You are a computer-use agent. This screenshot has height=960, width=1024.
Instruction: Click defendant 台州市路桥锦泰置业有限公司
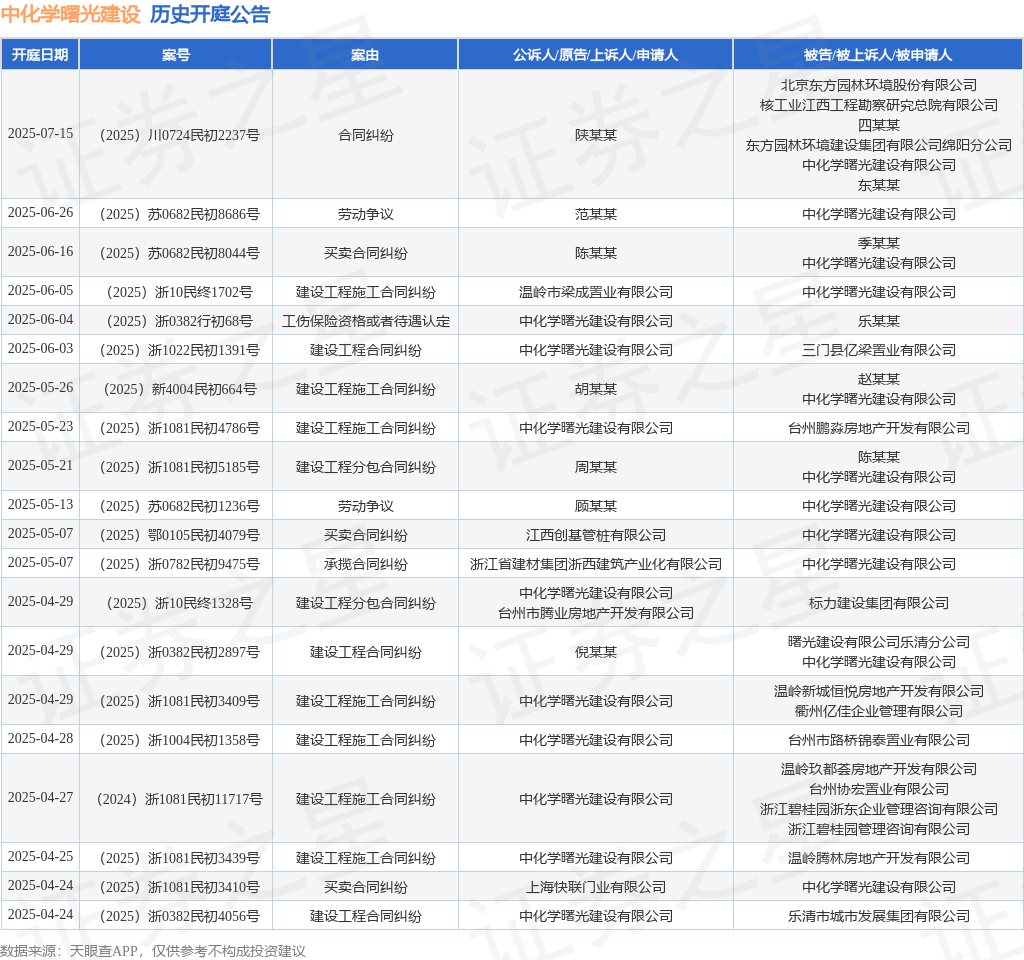(879, 740)
